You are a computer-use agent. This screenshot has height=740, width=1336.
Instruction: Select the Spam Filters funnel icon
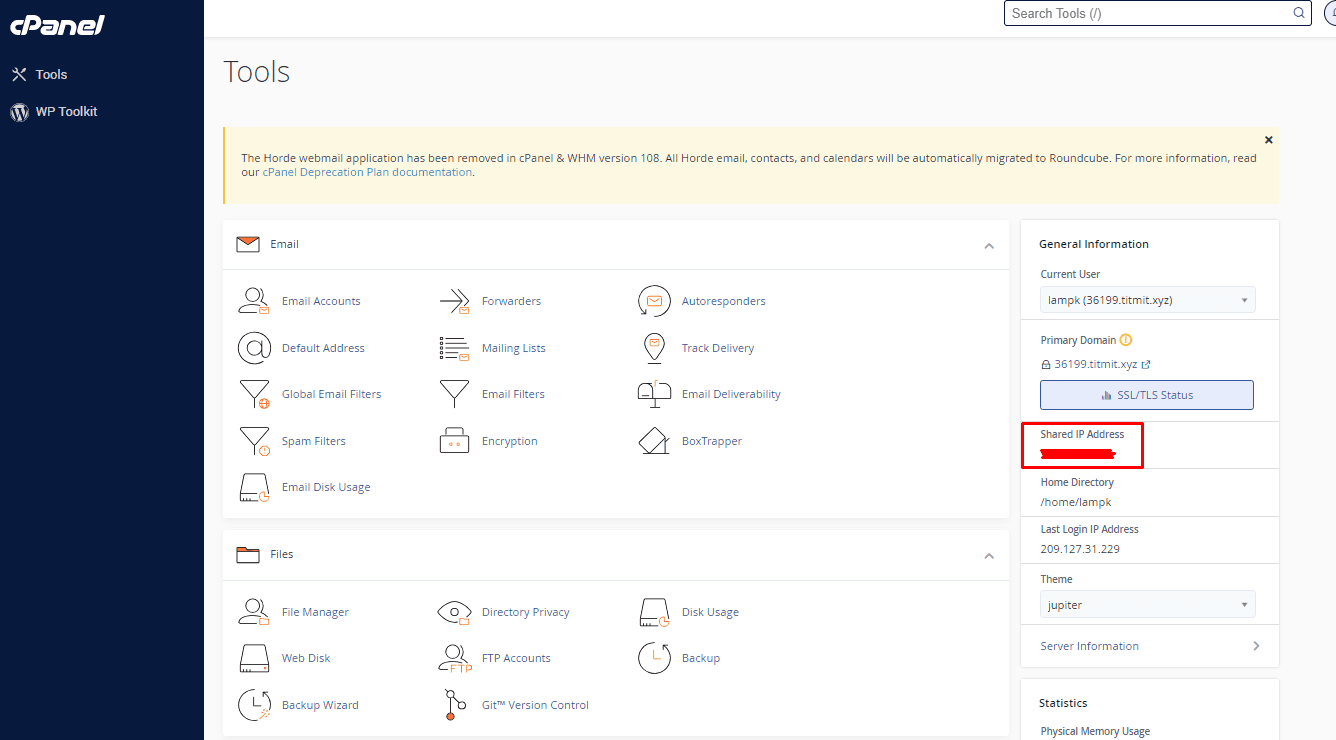click(x=254, y=441)
